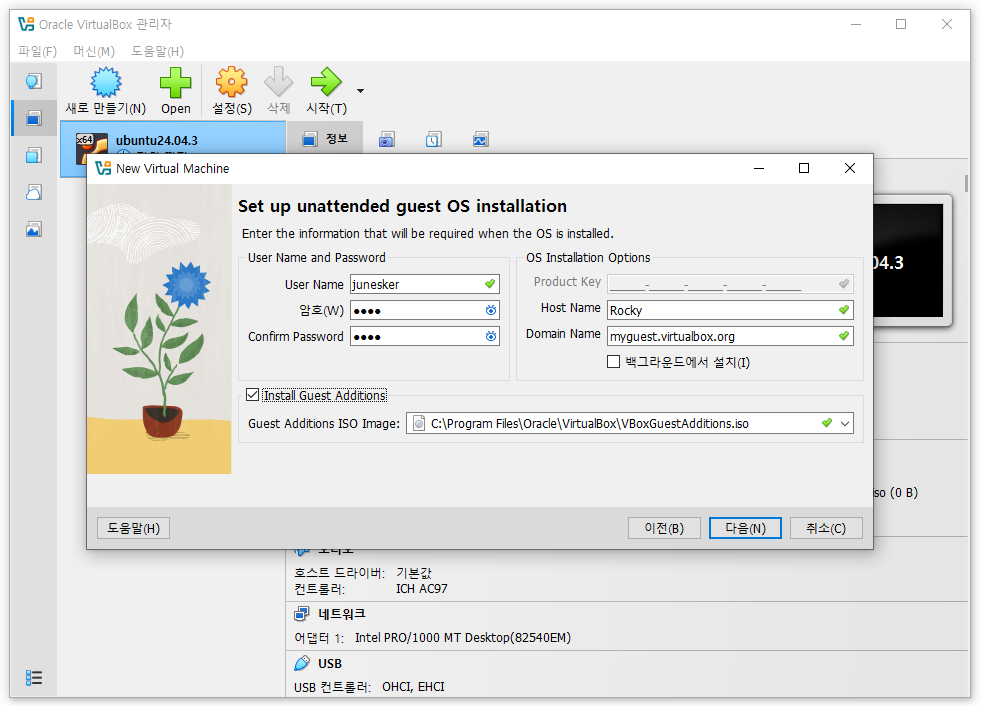Screen dimensions: 981x706
Task: Open Settings (설정) gear icon
Action: (x=231, y=83)
